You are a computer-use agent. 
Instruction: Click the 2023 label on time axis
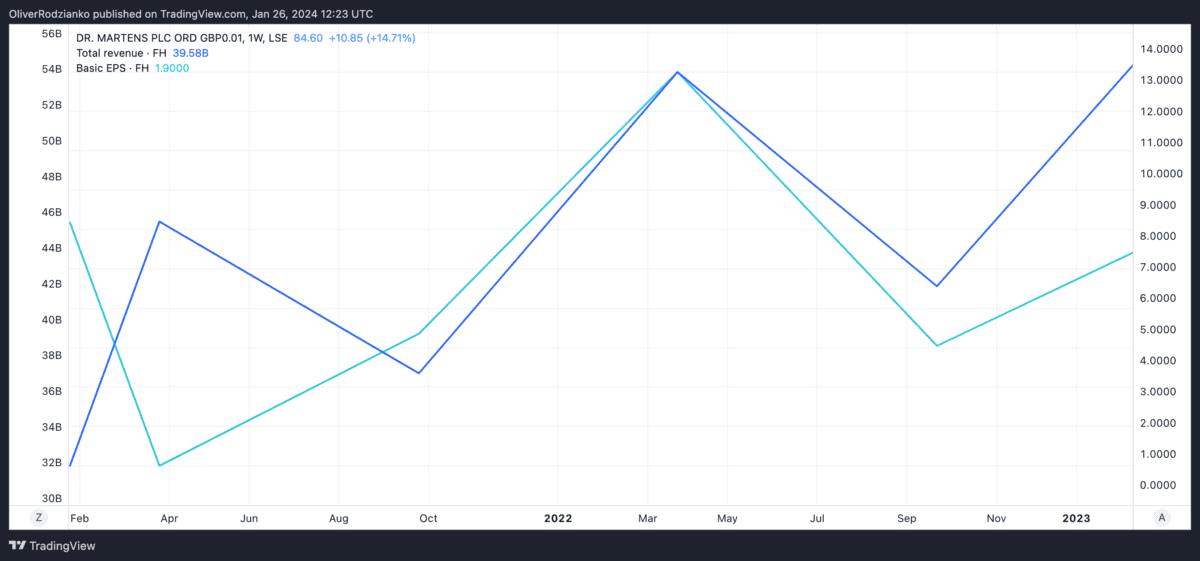pos(1076,518)
